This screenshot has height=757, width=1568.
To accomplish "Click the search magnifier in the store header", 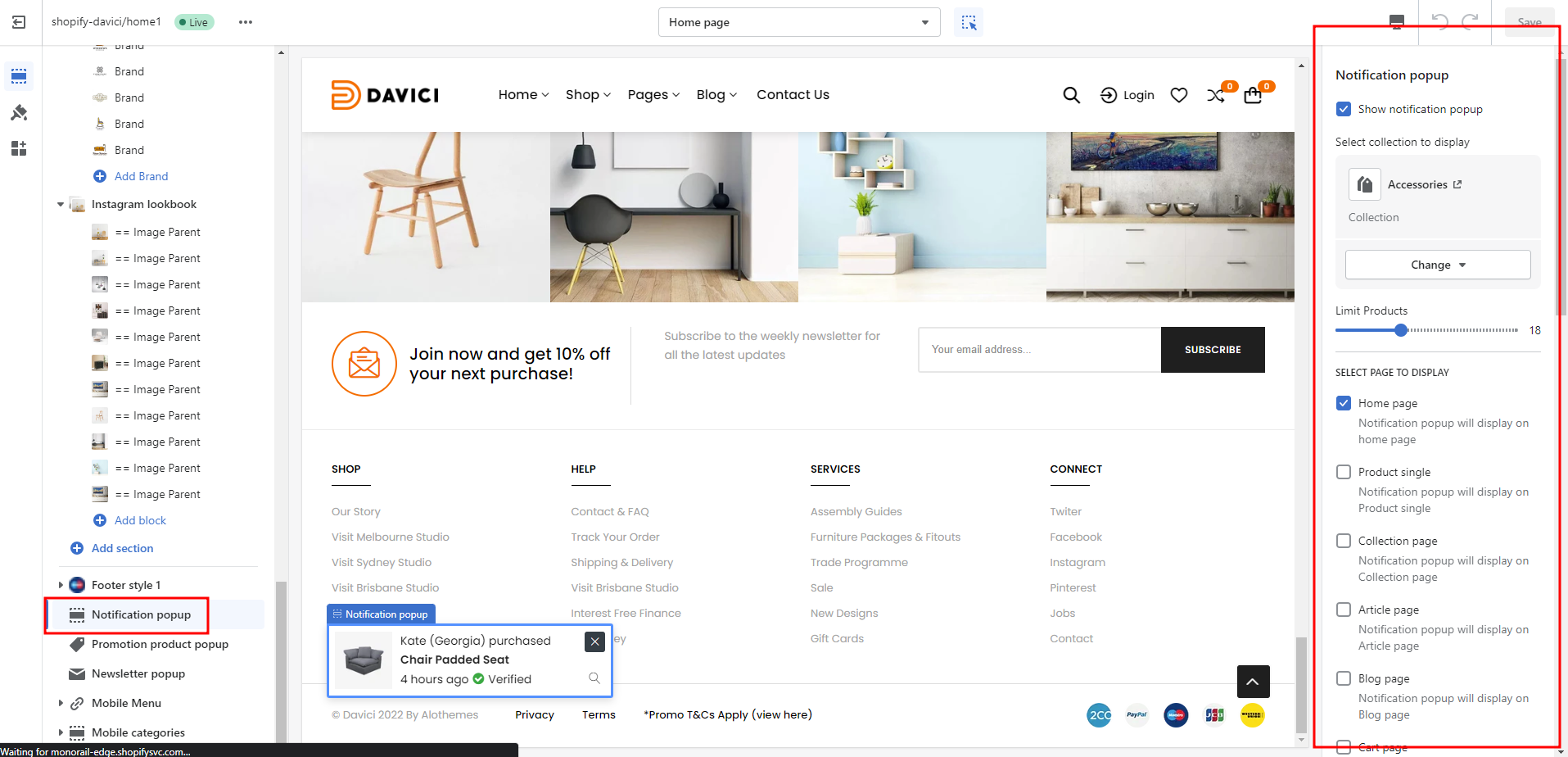I will 1071,96.
